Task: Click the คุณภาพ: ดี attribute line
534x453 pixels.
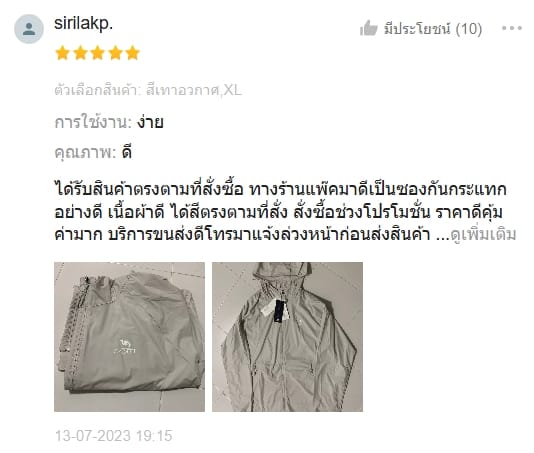Action: (93, 152)
